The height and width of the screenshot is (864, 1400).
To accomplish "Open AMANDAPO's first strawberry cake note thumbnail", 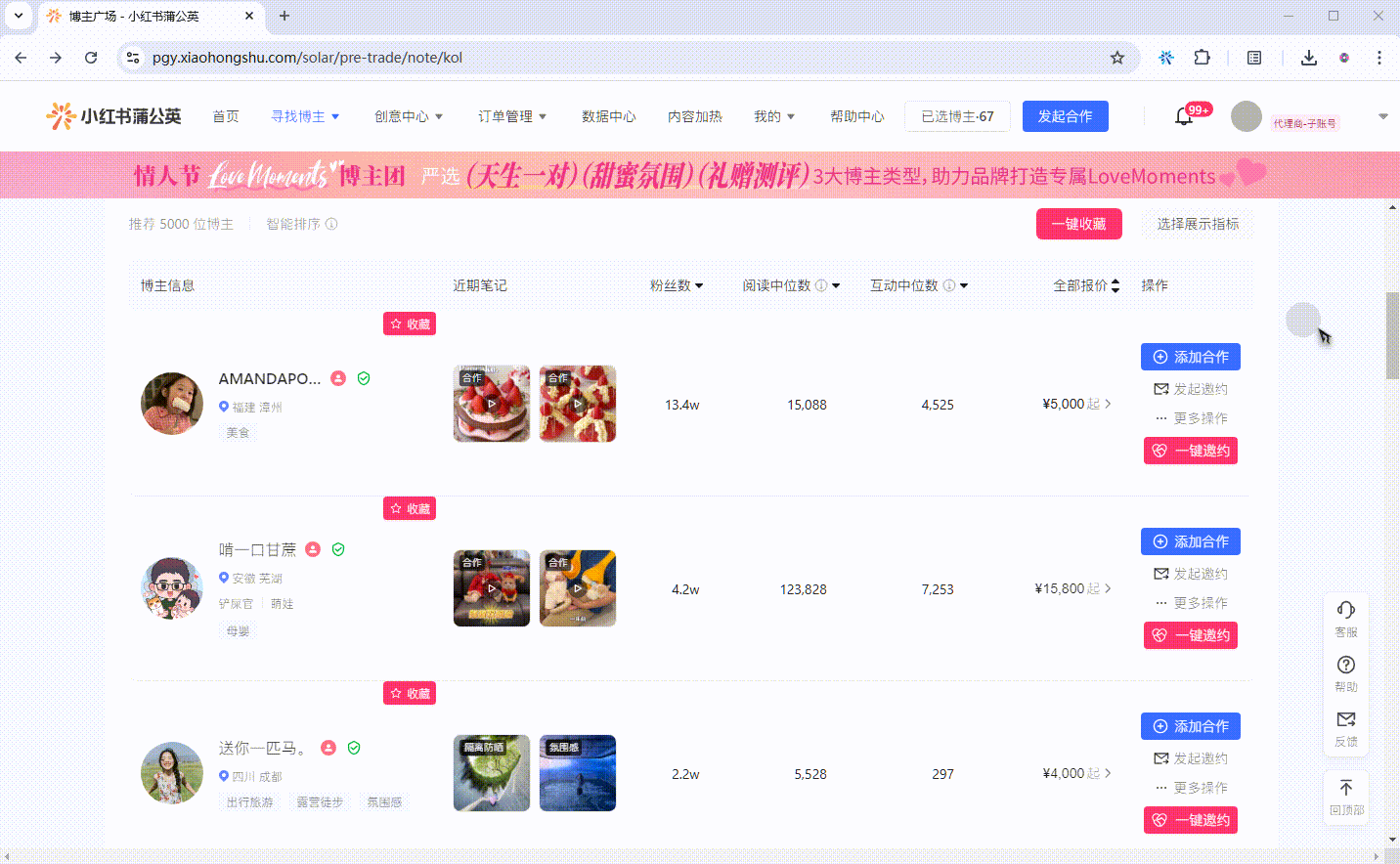I will 492,404.
